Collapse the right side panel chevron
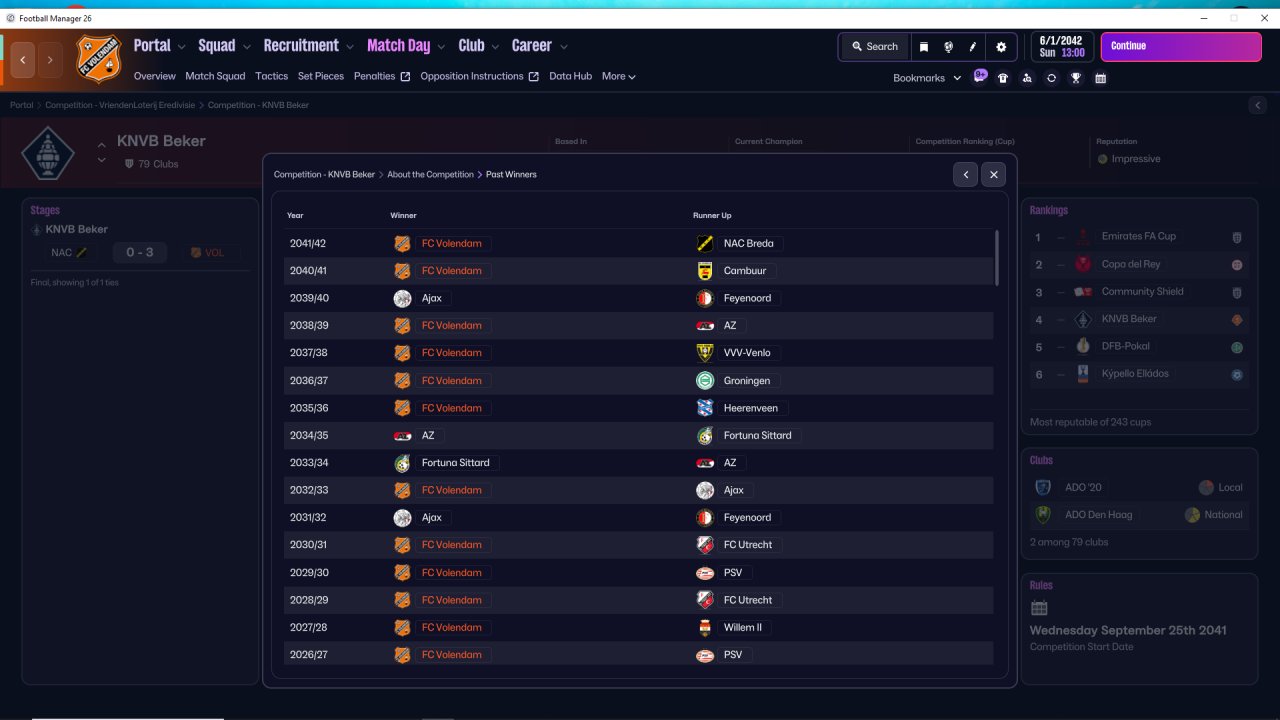Viewport: 1280px width, 720px height. click(1258, 105)
